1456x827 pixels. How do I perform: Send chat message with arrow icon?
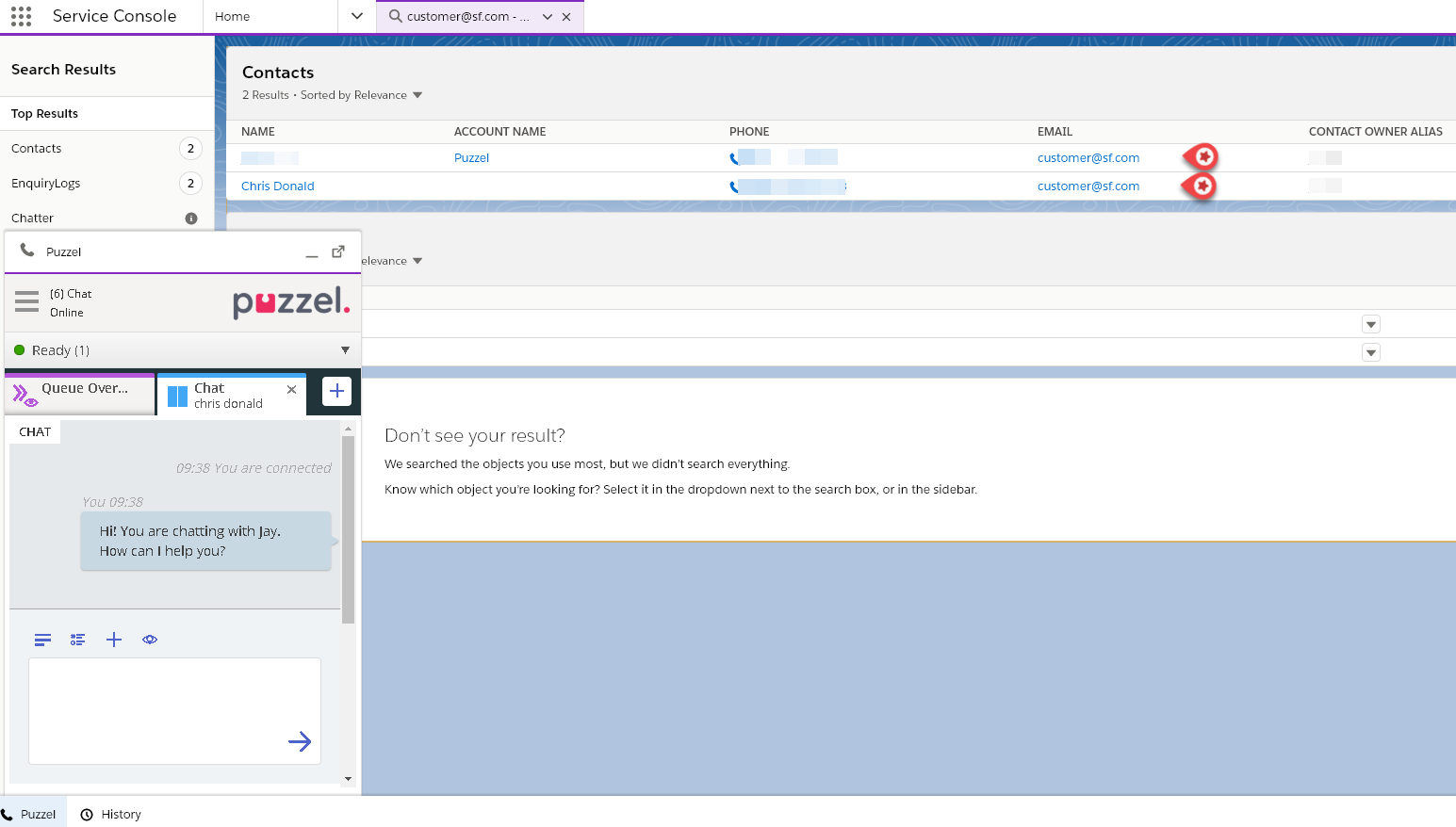click(300, 741)
